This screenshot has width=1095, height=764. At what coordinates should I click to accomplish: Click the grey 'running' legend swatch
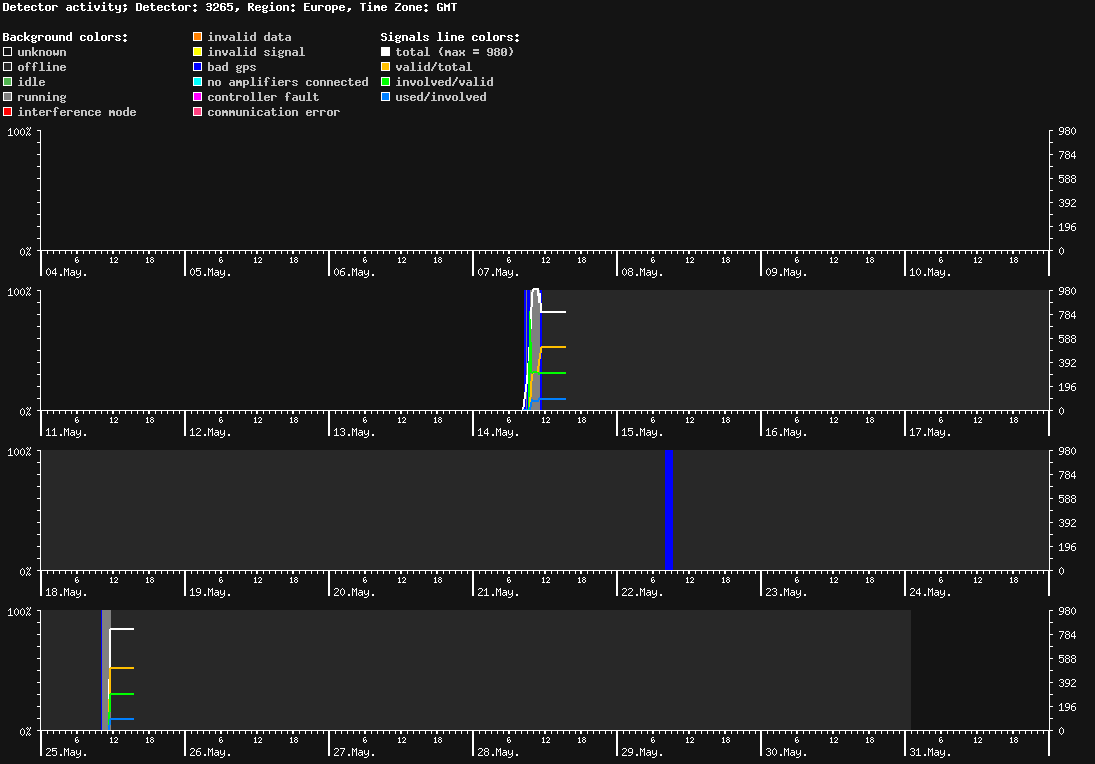8,96
